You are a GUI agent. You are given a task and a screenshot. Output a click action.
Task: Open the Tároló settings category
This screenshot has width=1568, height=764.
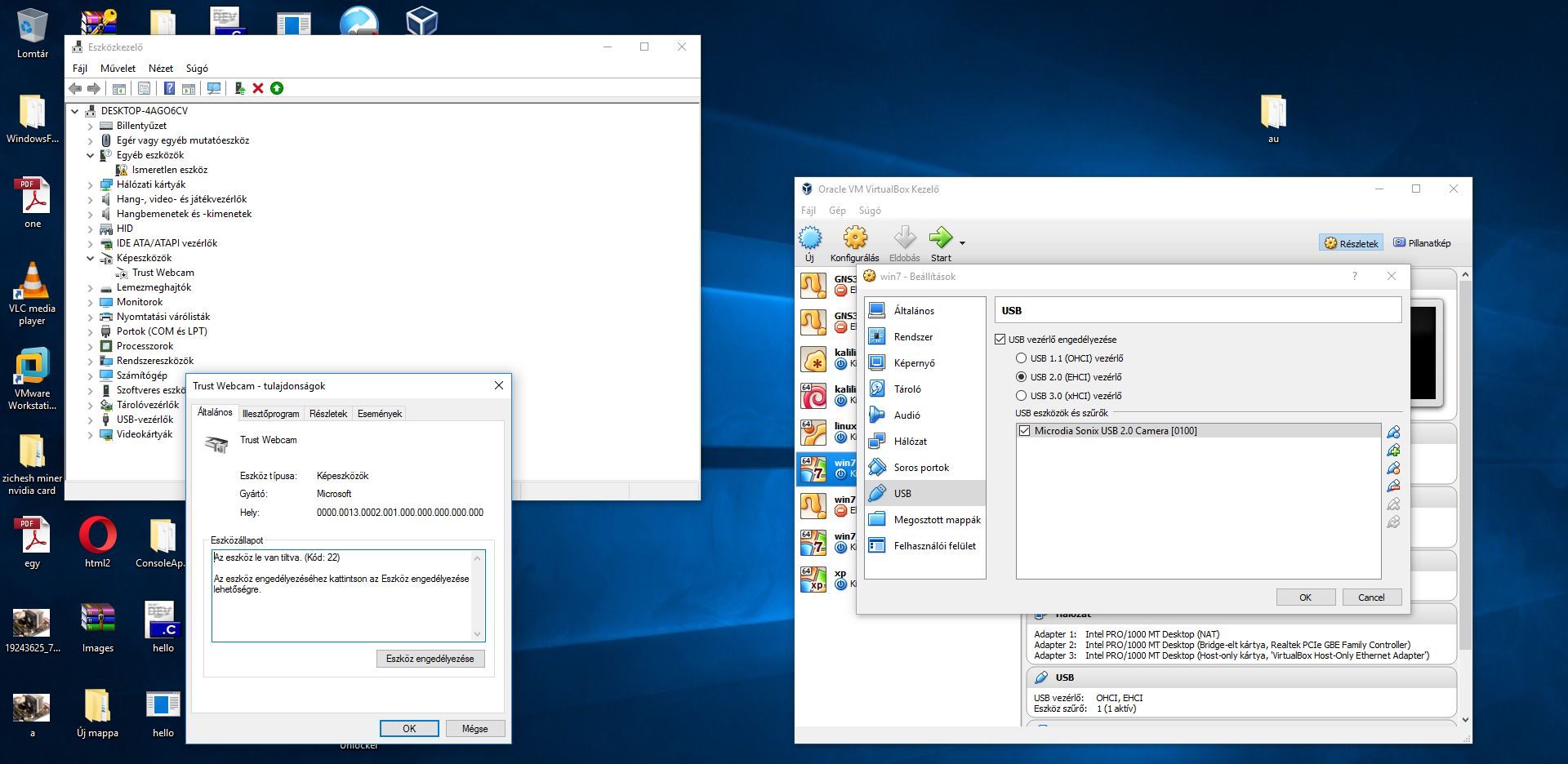(924, 389)
